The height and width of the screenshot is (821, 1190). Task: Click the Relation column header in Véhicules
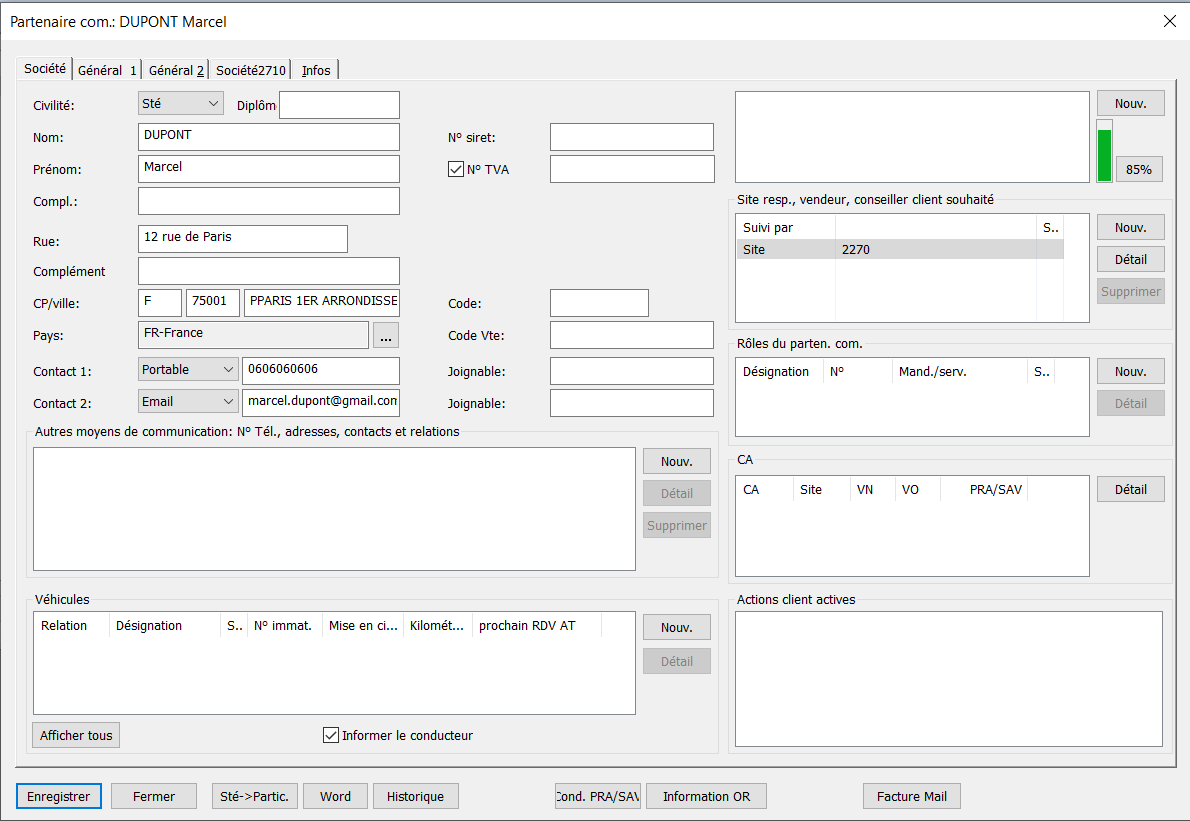72,626
